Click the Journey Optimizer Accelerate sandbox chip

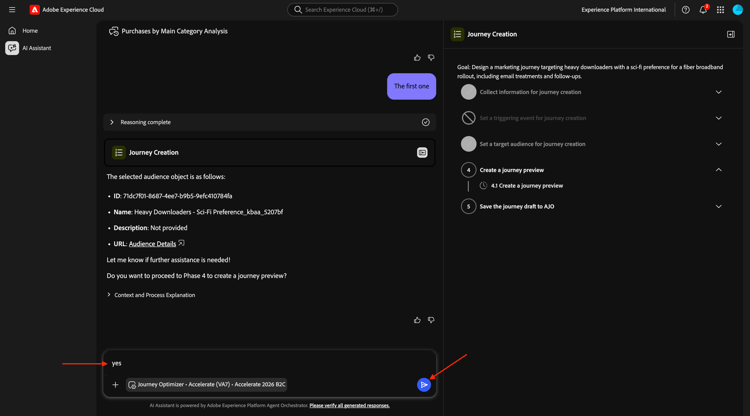coord(206,384)
